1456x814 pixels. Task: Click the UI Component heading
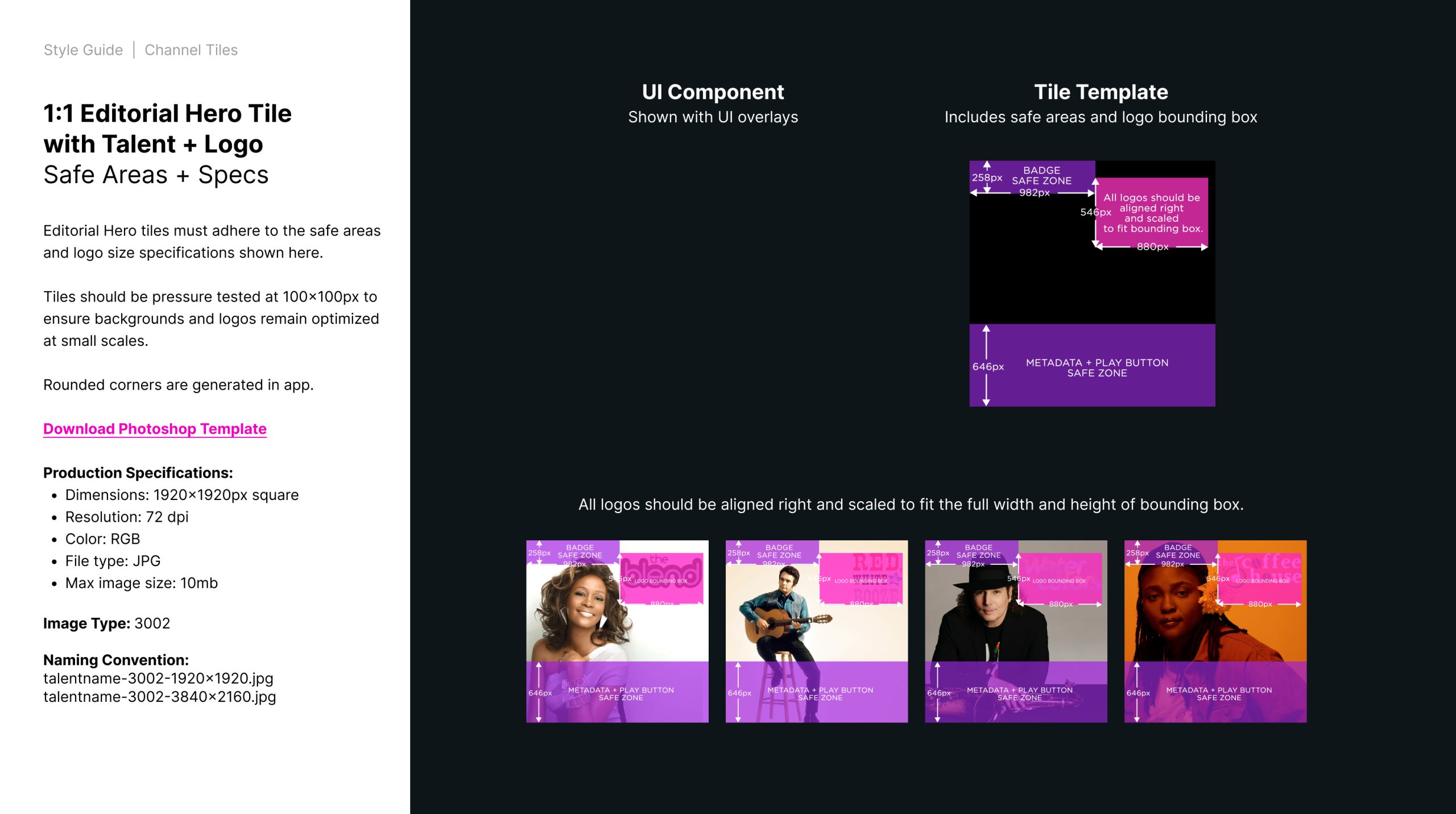pyautogui.click(x=713, y=92)
